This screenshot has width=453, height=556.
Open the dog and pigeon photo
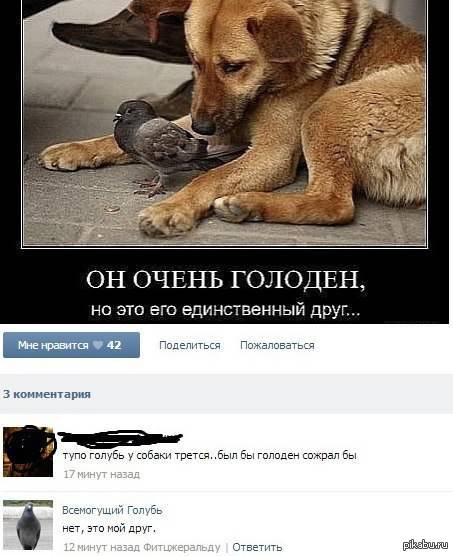click(225, 122)
